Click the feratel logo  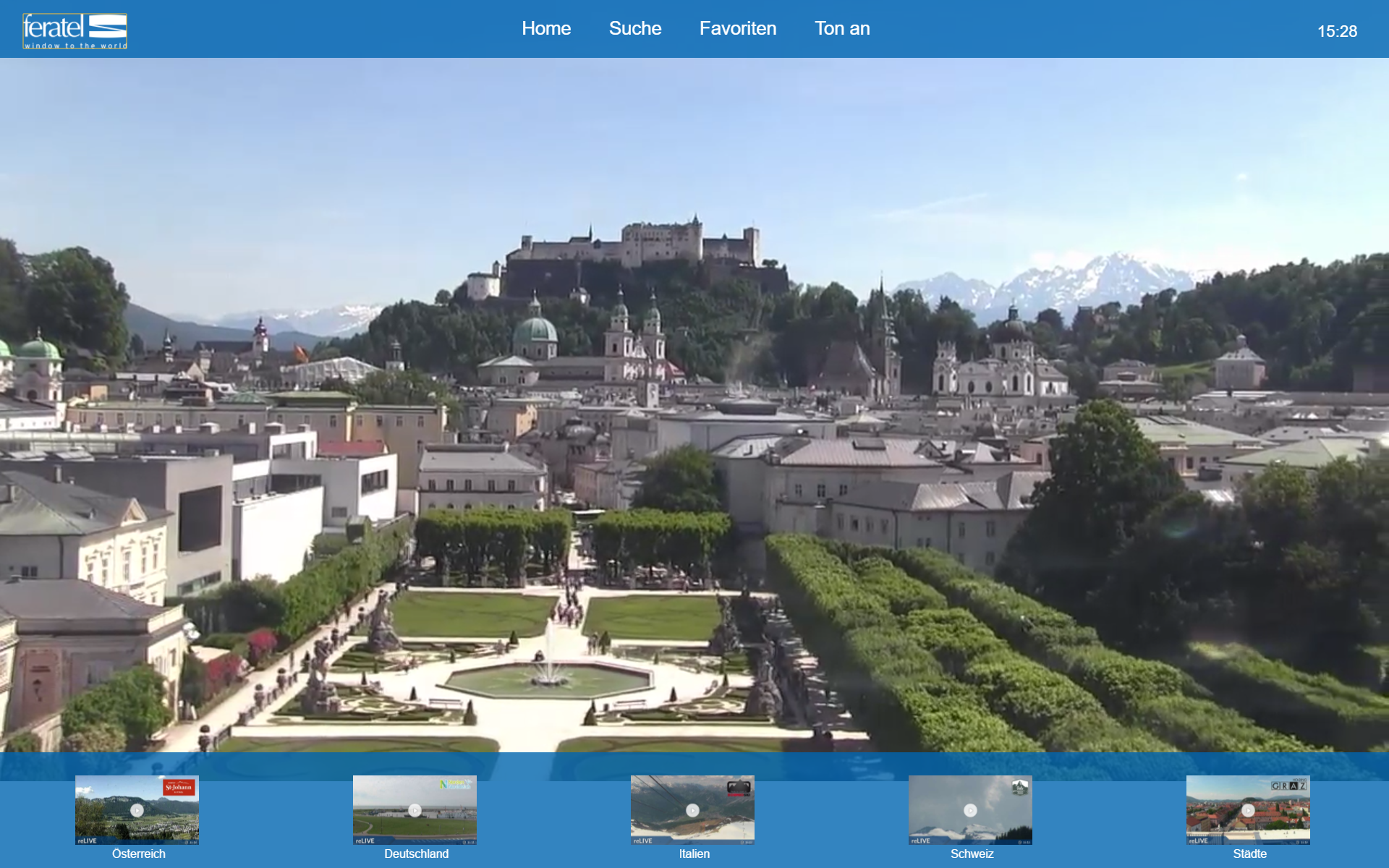[x=75, y=30]
